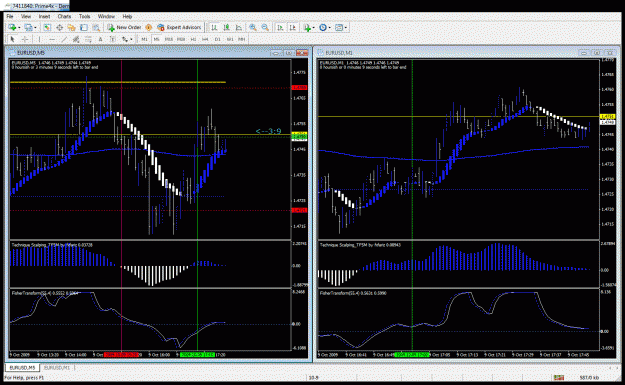Open the Strategy Tester
Screen dimensions: 625x385
[x=96, y=28]
